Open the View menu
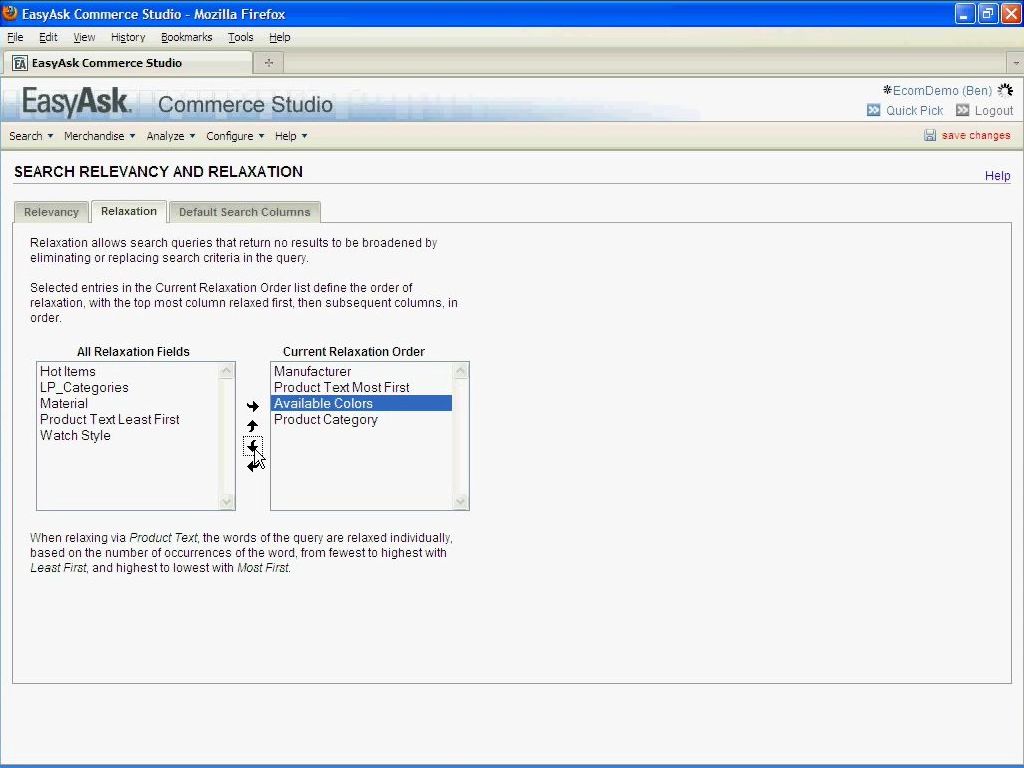 (84, 37)
